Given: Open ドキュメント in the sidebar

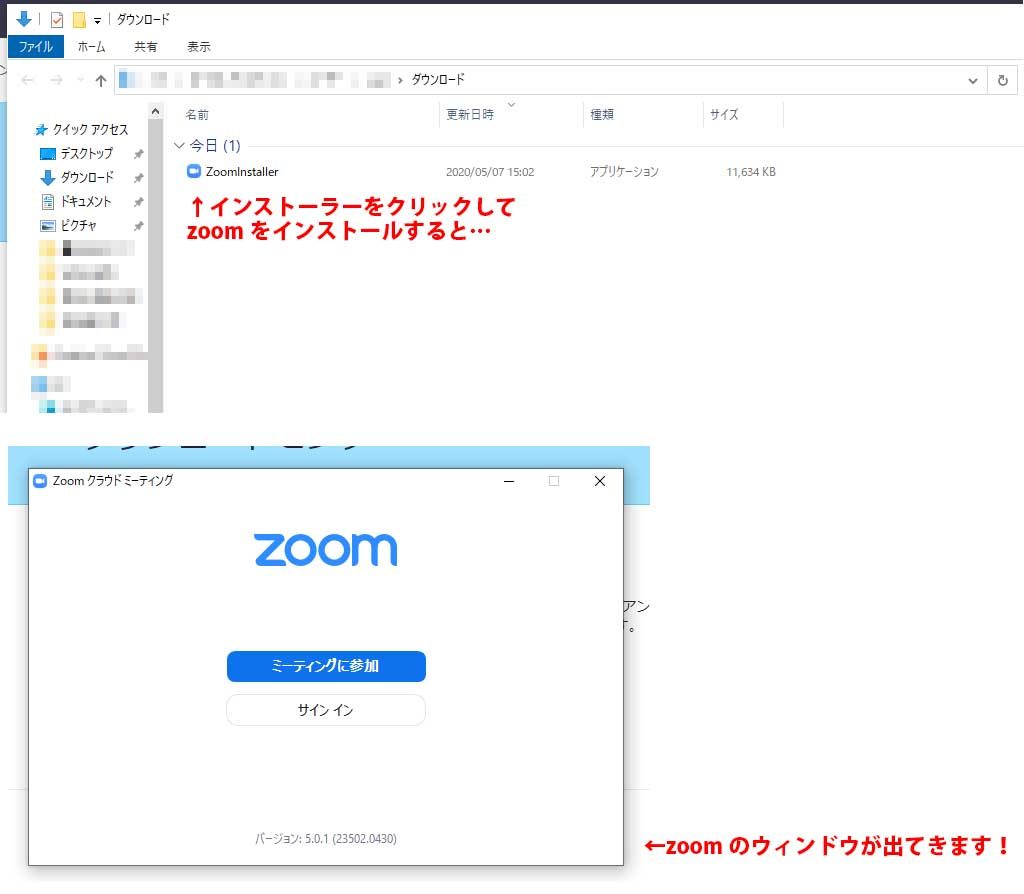Looking at the screenshot, I should 85,202.
